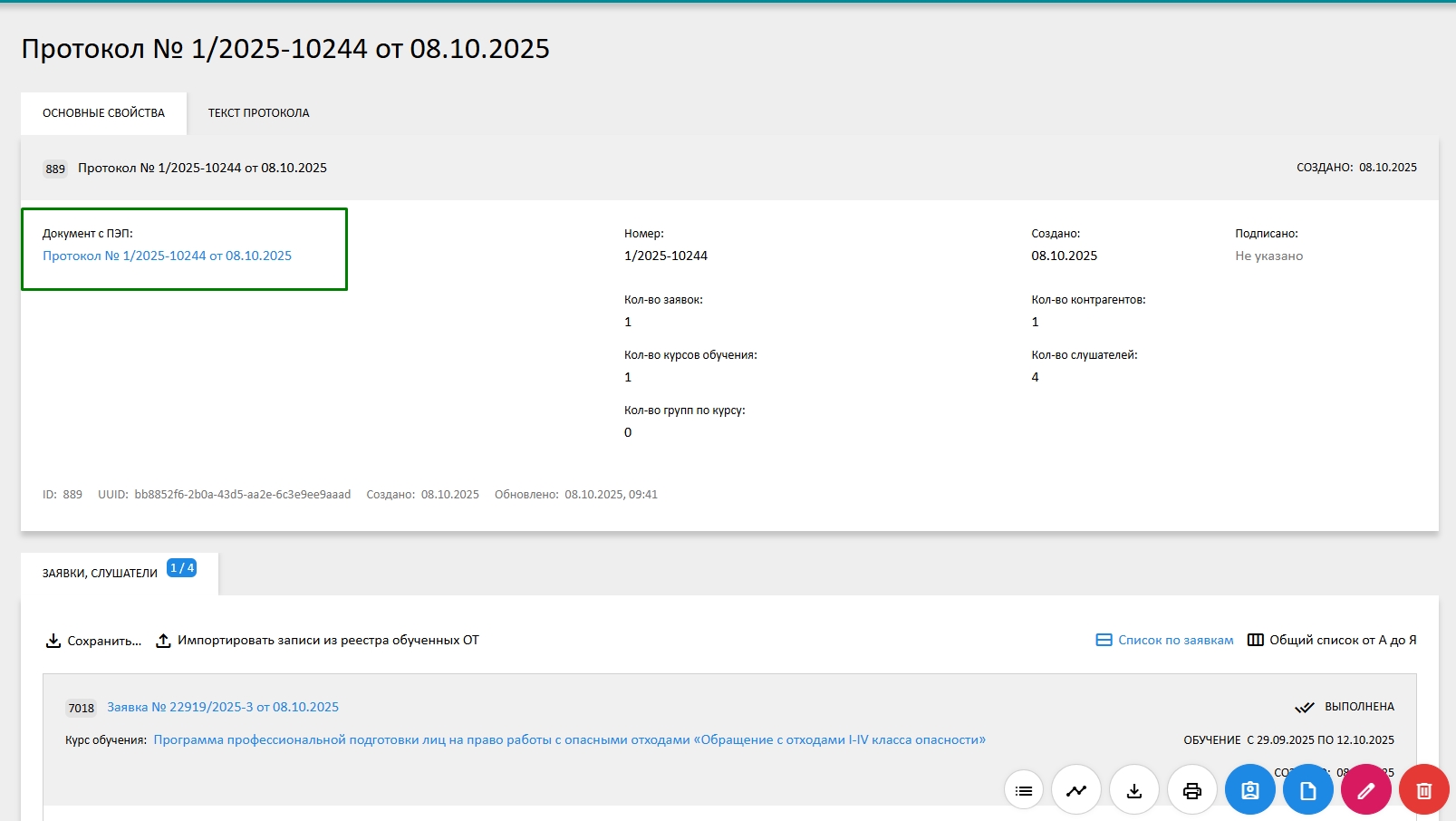This screenshot has height=821, width=1456.
Task: Click the blue ID badge button
Action: (1250, 790)
